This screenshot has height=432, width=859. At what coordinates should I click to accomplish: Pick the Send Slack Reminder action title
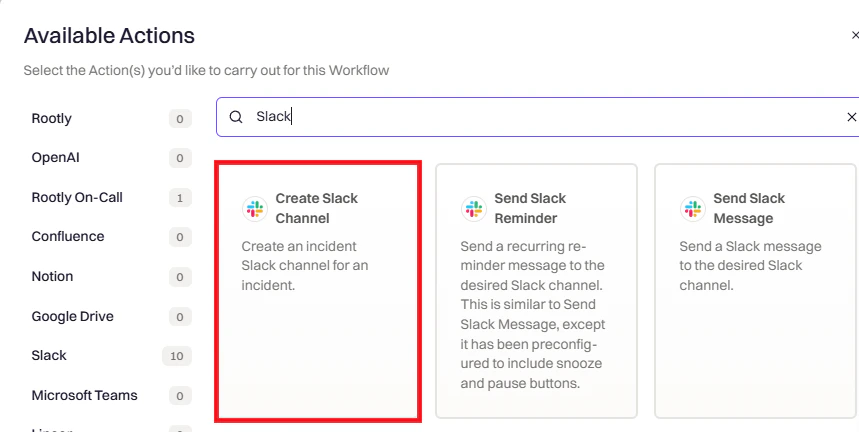pyautogui.click(x=530, y=208)
